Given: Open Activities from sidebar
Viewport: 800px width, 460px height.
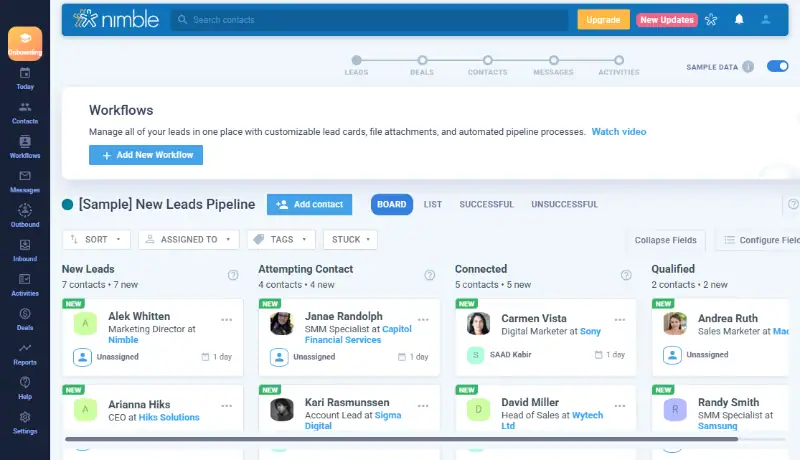Looking at the screenshot, I should (25, 285).
